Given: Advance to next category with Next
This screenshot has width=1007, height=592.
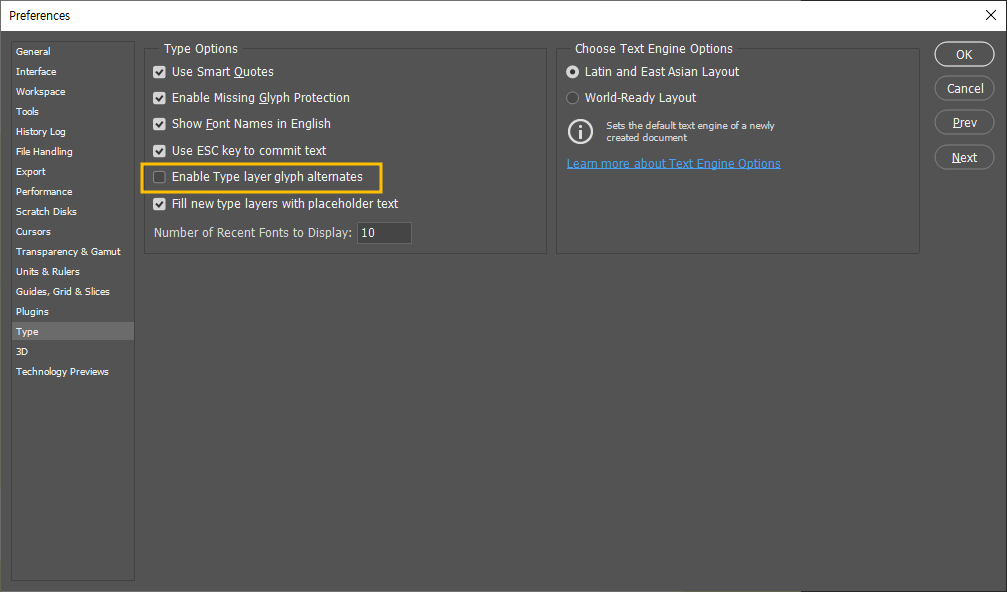Looking at the screenshot, I should (964, 157).
